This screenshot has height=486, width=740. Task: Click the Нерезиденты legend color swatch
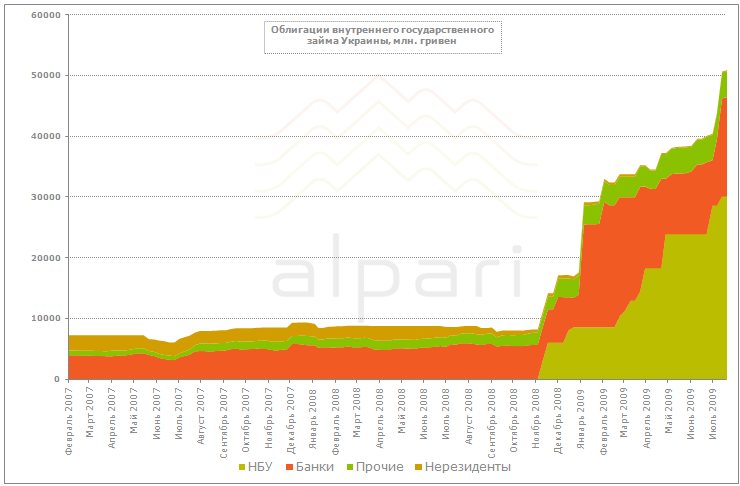(x=418, y=468)
